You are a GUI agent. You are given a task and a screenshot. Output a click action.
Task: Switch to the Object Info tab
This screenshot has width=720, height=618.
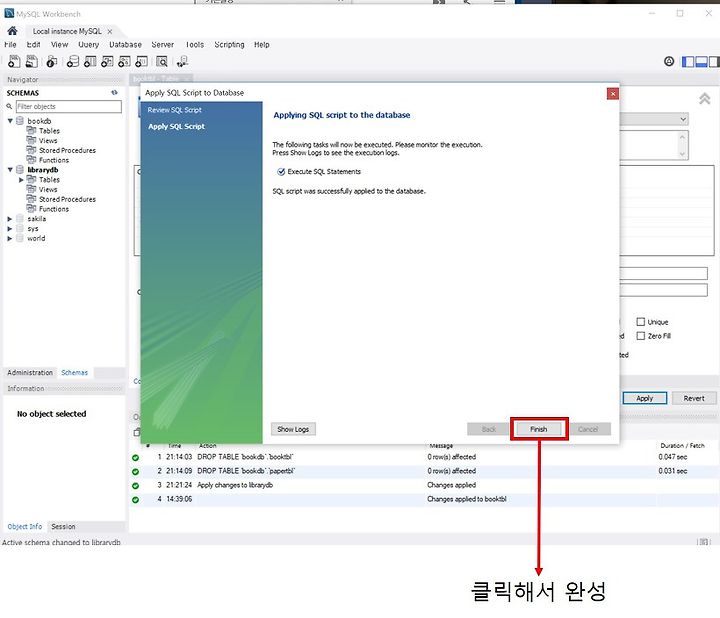25,526
